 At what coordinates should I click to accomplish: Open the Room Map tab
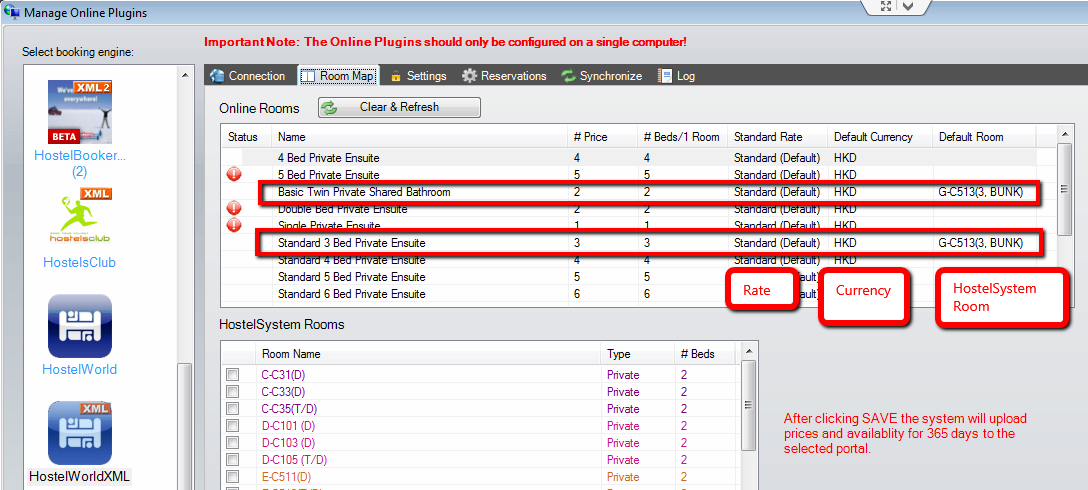coord(339,76)
